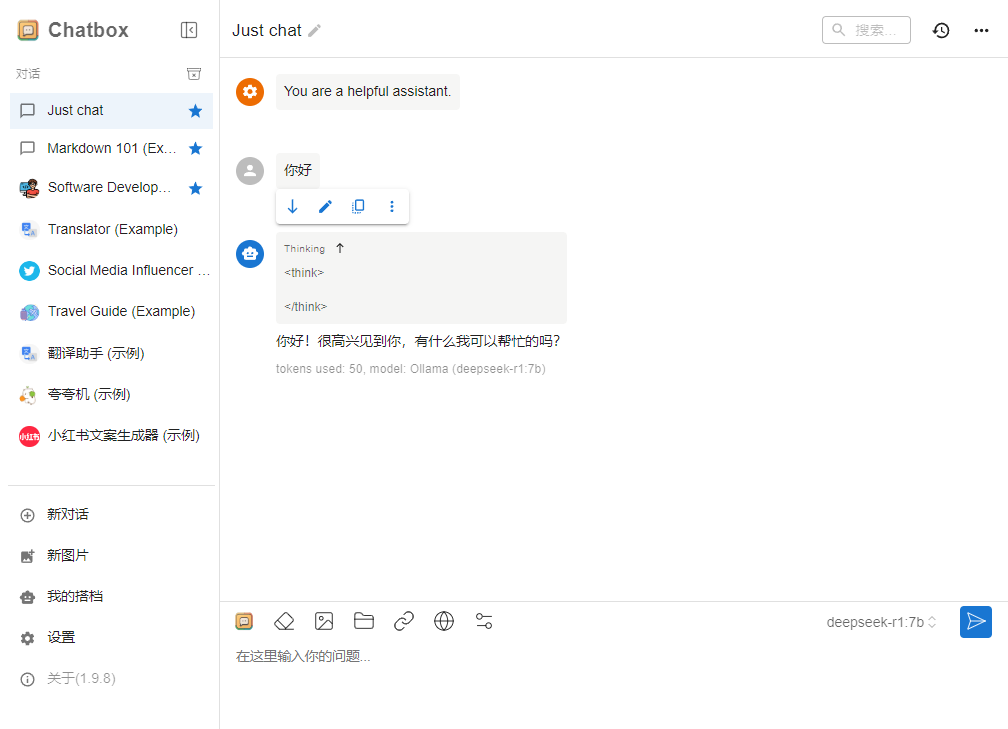
Task: Collapse the Thinking section arrow
Action: click(x=340, y=248)
